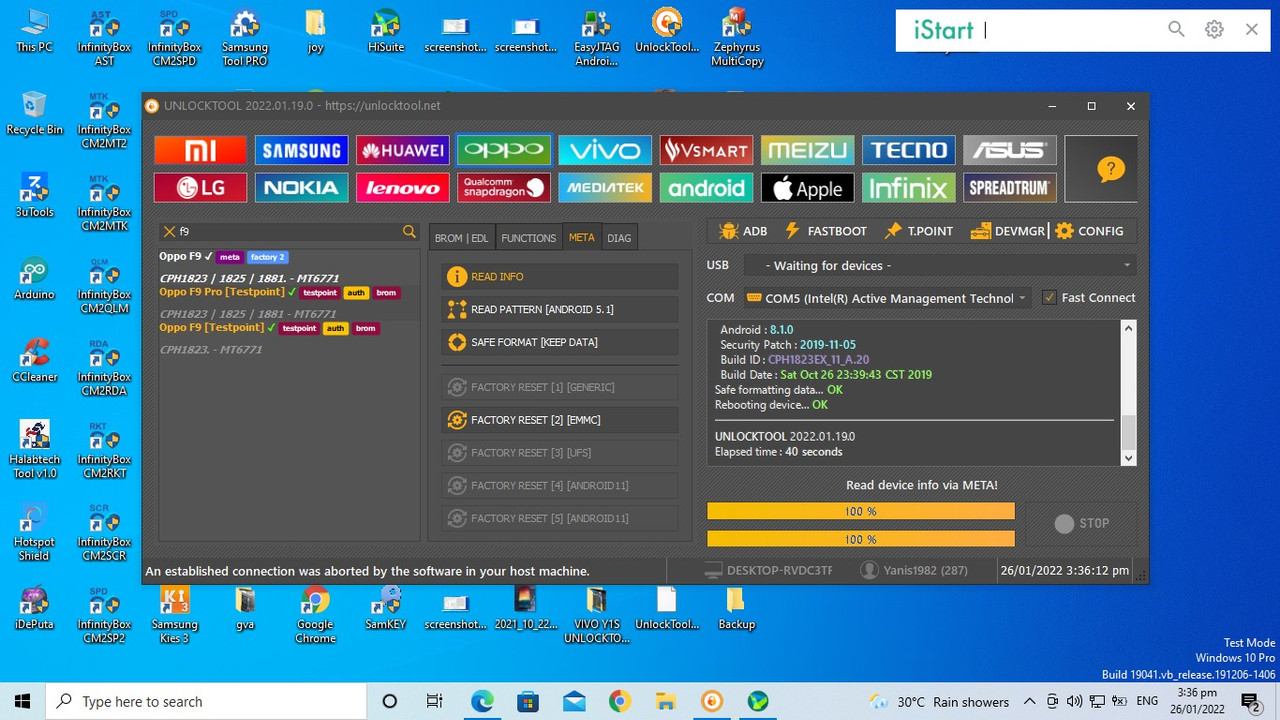Click SAFE FORMAT [KEEP DATA] button
Image resolution: width=1280 pixels, height=720 pixels.
[x=560, y=342]
